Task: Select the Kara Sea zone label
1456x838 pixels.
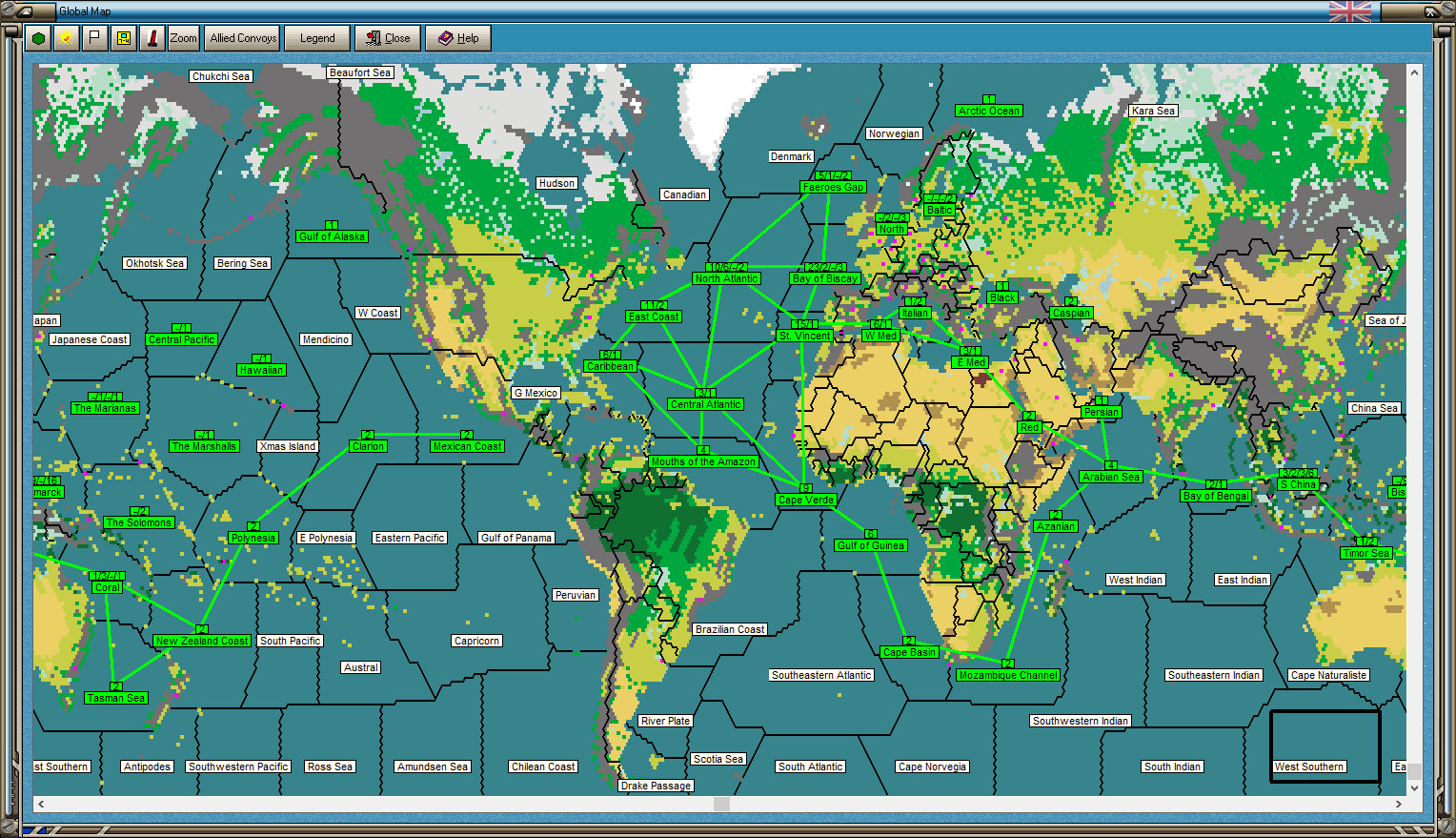Action: (1154, 111)
